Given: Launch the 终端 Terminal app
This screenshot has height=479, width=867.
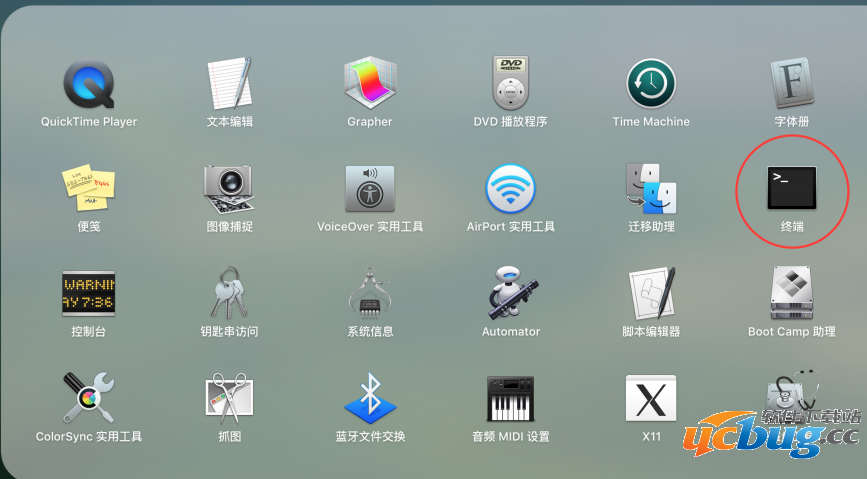Looking at the screenshot, I should (x=792, y=188).
